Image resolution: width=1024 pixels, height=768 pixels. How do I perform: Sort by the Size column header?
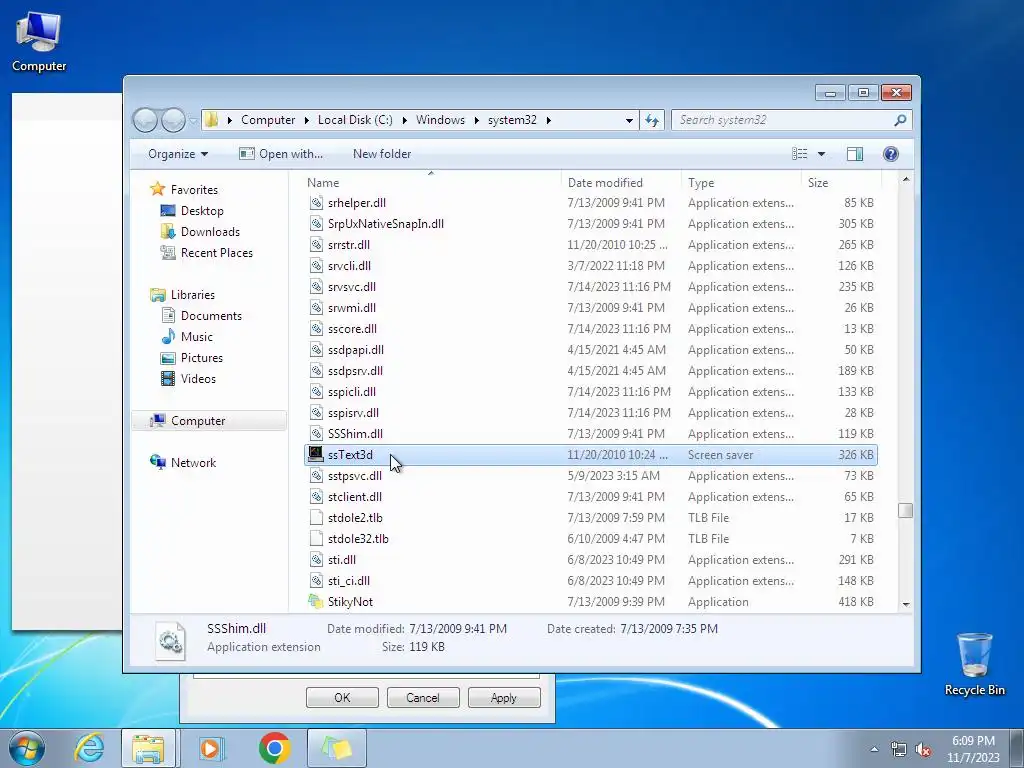point(841,183)
